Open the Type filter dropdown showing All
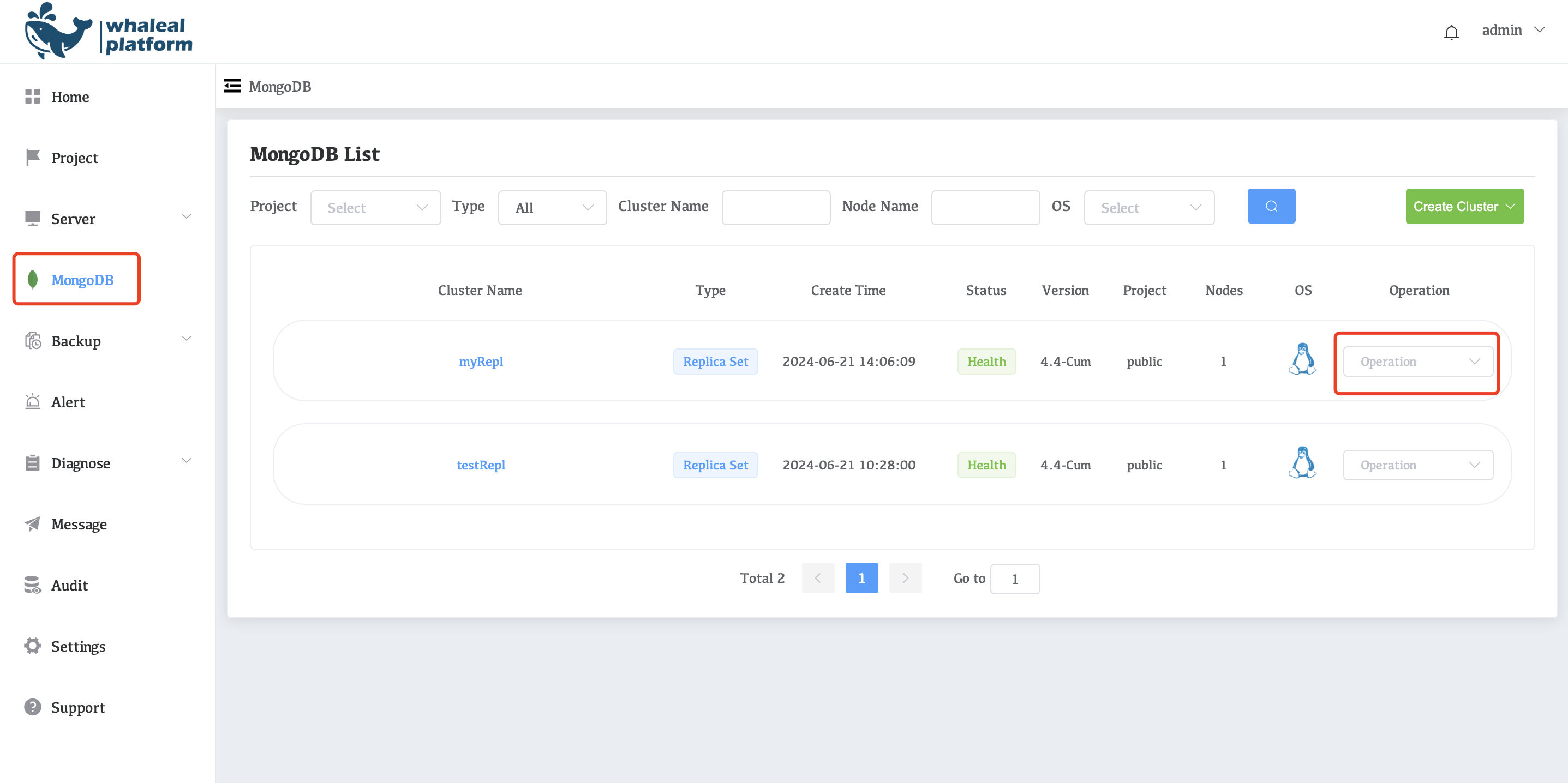This screenshot has width=1568, height=783. [x=552, y=207]
